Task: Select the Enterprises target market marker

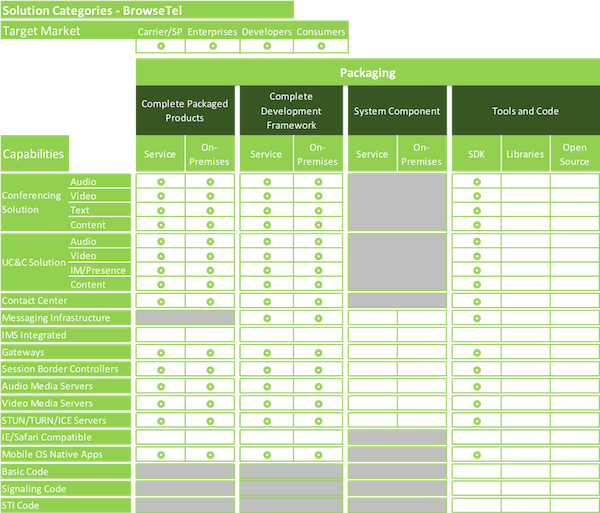Action: (214, 46)
